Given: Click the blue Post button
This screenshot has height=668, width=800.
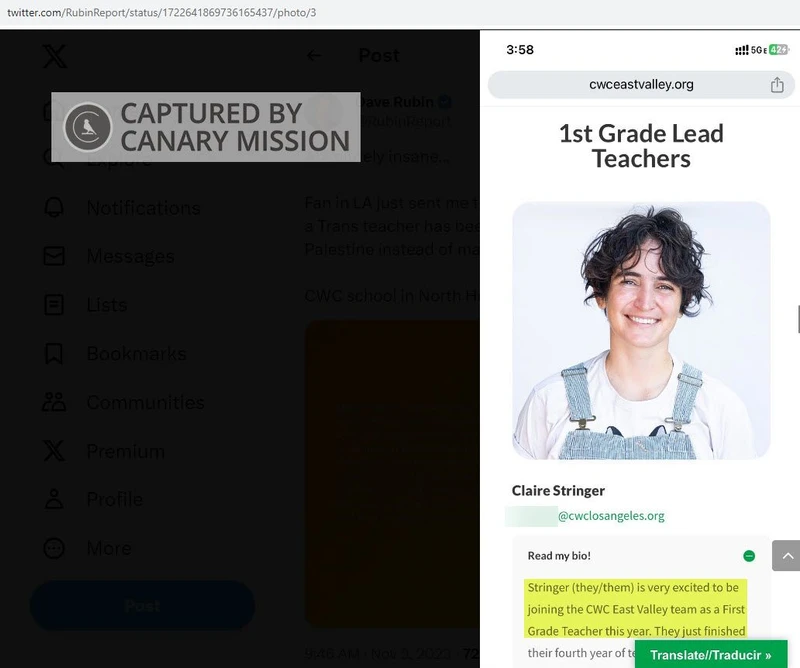Looking at the screenshot, I should (x=142, y=606).
